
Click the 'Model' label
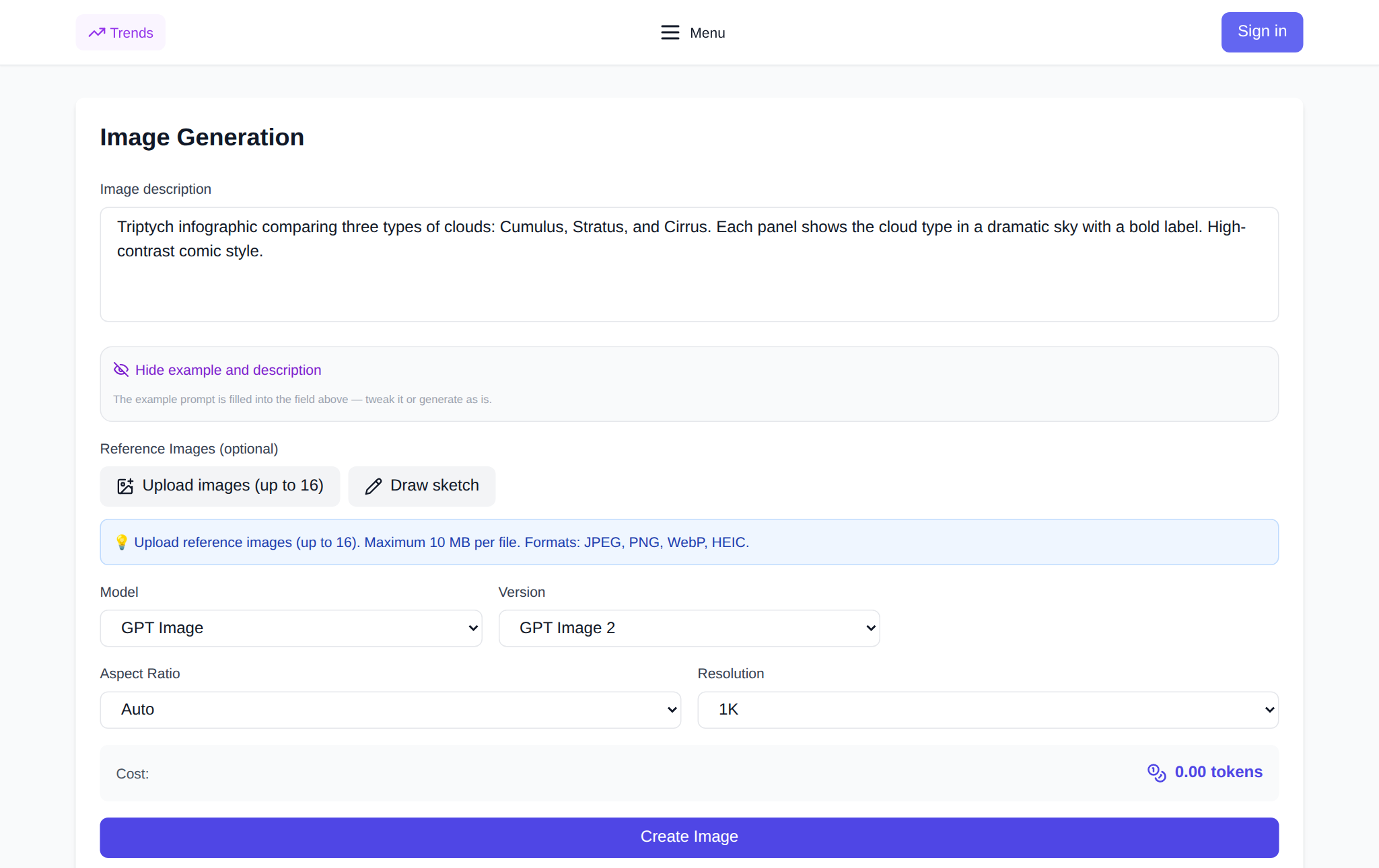pos(119,592)
